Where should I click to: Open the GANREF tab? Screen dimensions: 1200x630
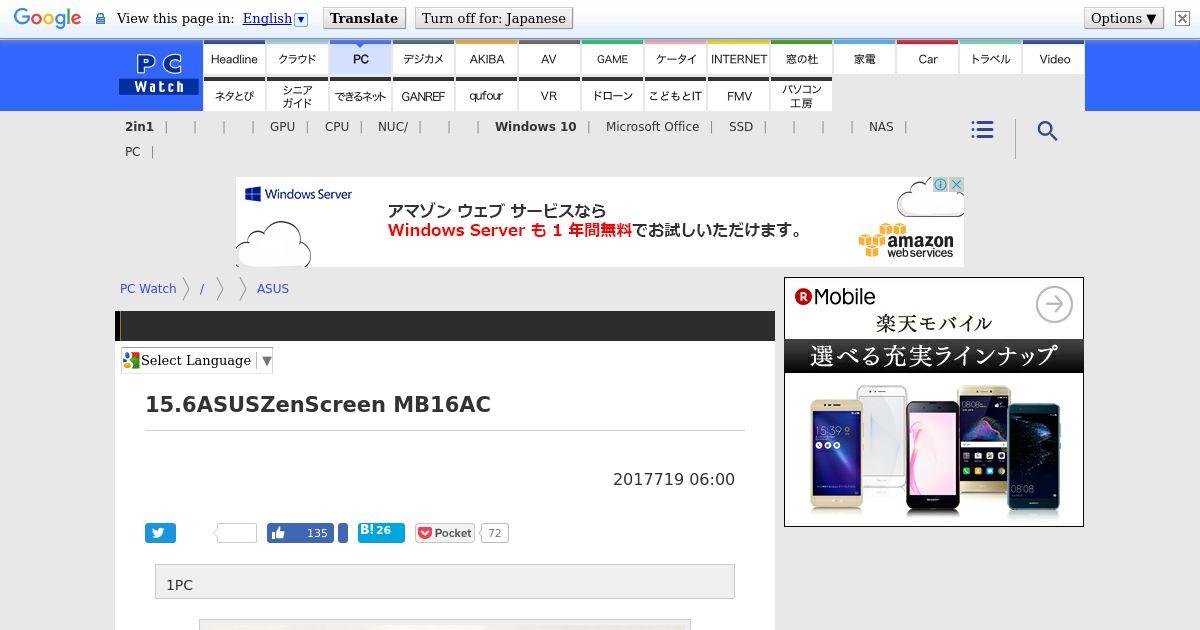coord(423,96)
